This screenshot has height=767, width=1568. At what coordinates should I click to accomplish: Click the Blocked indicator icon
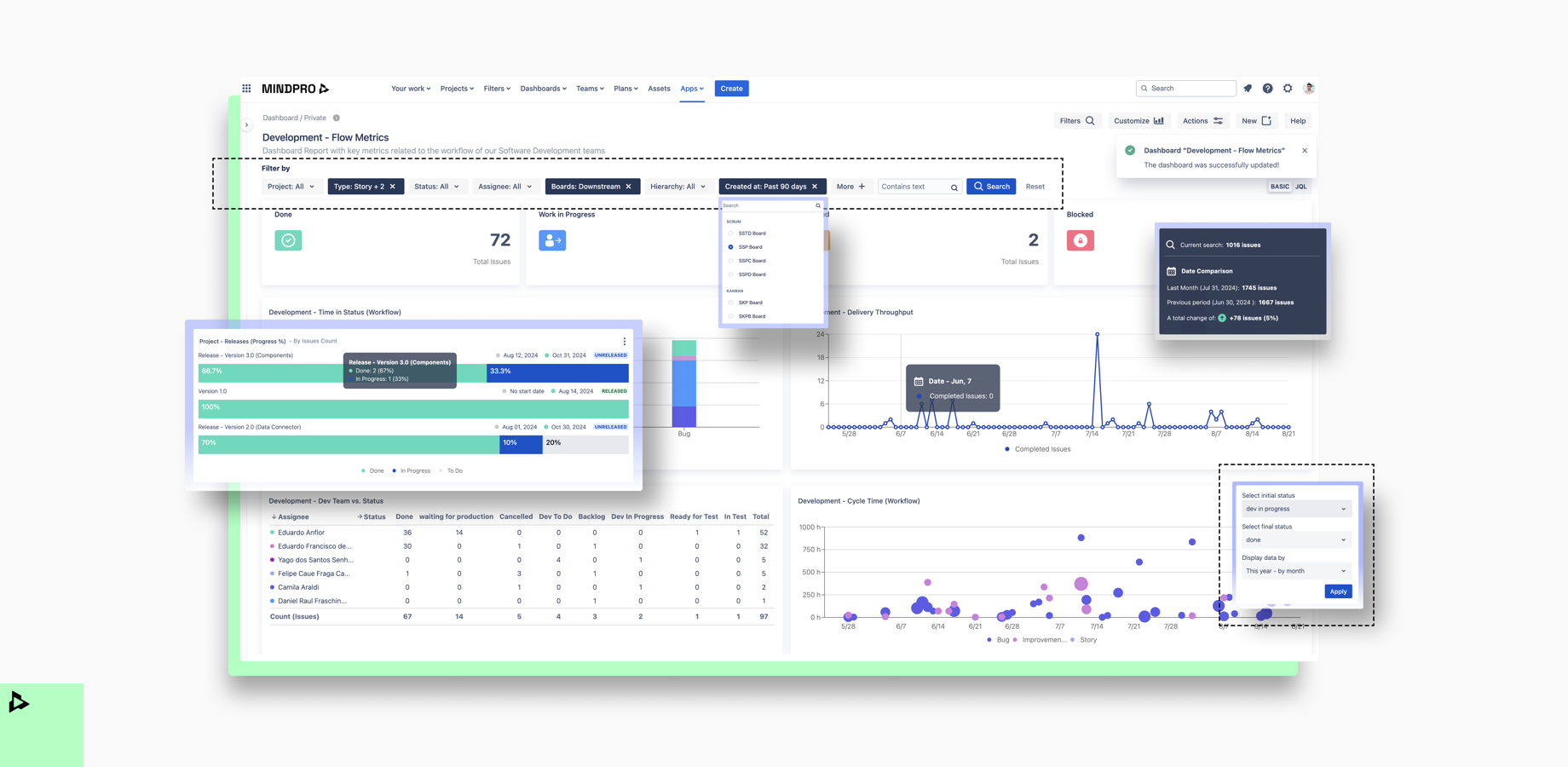click(1080, 240)
